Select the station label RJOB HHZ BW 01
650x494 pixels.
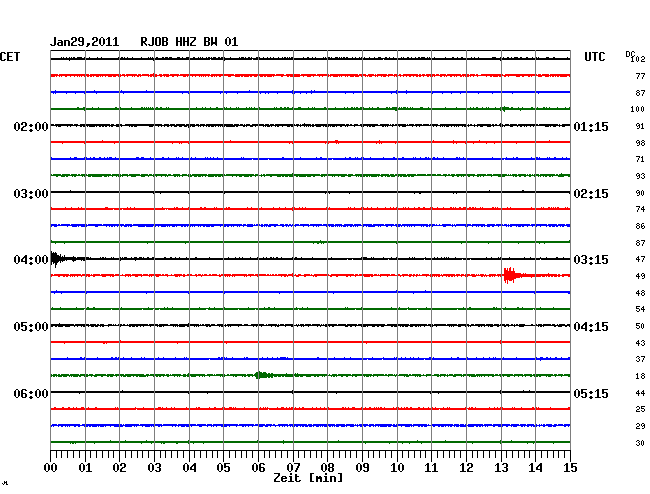[189, 42]
